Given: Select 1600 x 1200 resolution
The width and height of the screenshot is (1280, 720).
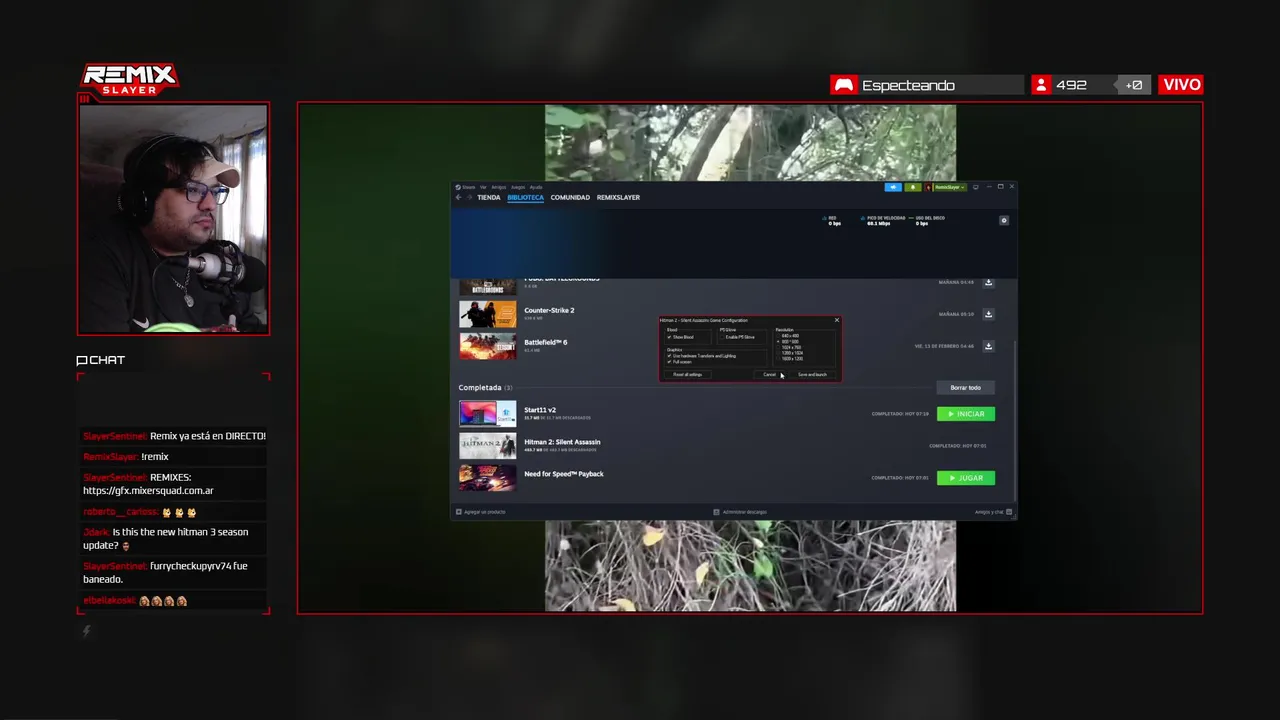Looking at the screenshot, I should click(792, 359).
